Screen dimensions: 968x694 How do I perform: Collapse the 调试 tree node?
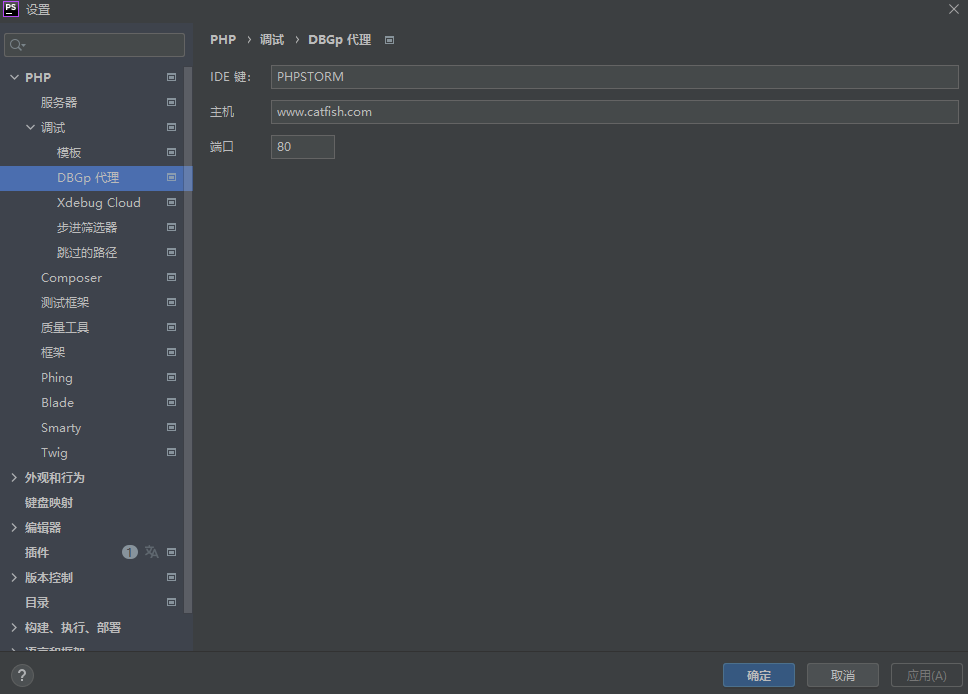tap(30, 127)
